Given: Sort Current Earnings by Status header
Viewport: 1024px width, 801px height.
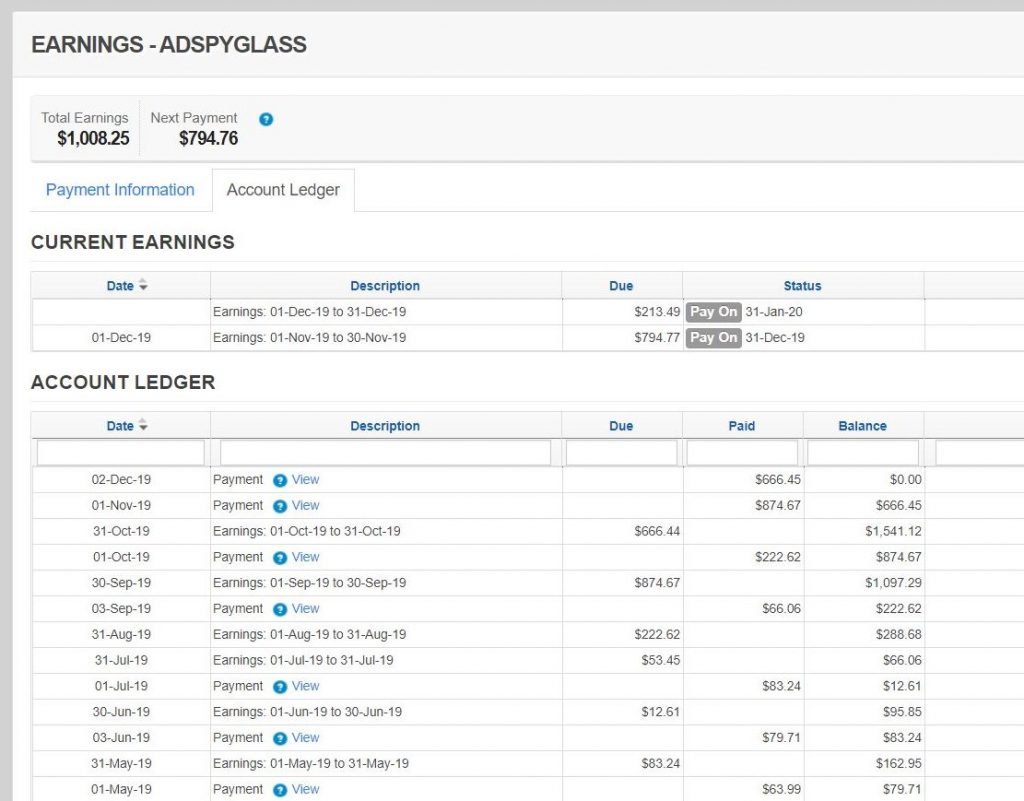Looking at the screenshot, I should pyautogui.click(x=802, y=286).
